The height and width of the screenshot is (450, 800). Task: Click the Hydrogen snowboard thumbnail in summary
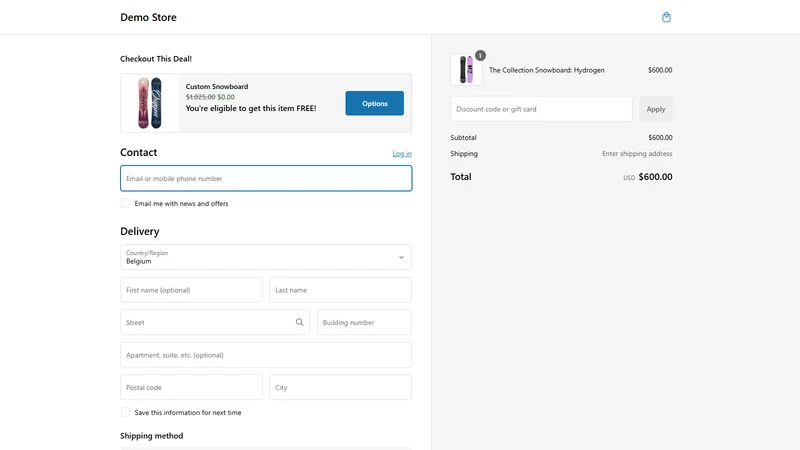tap(466, 69)
